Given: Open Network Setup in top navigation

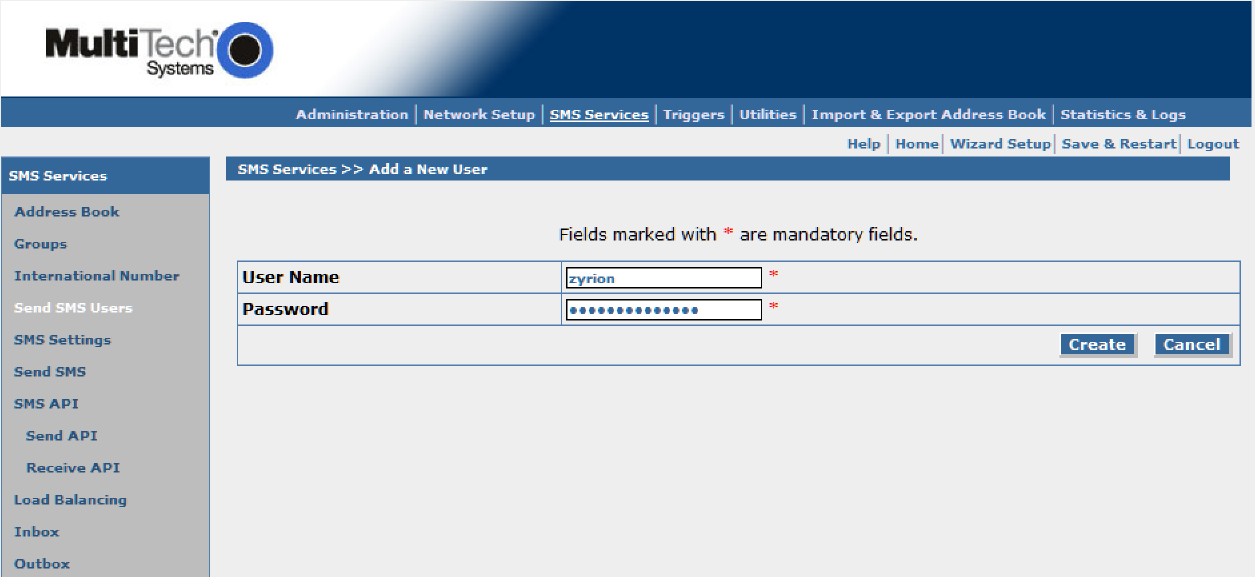Looking at the screenshot, I should (479, 115).
